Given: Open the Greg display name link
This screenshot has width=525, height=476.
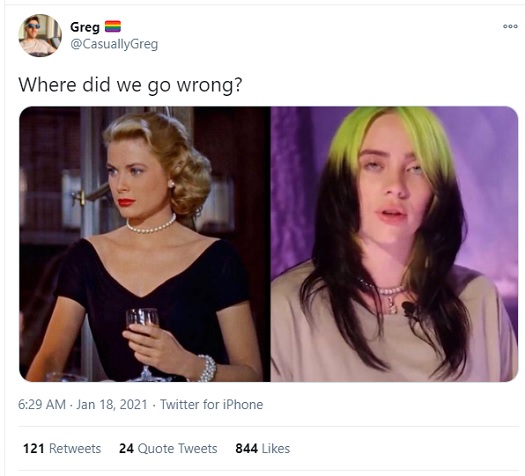Looking at the screenshot, I should [85, 27].
